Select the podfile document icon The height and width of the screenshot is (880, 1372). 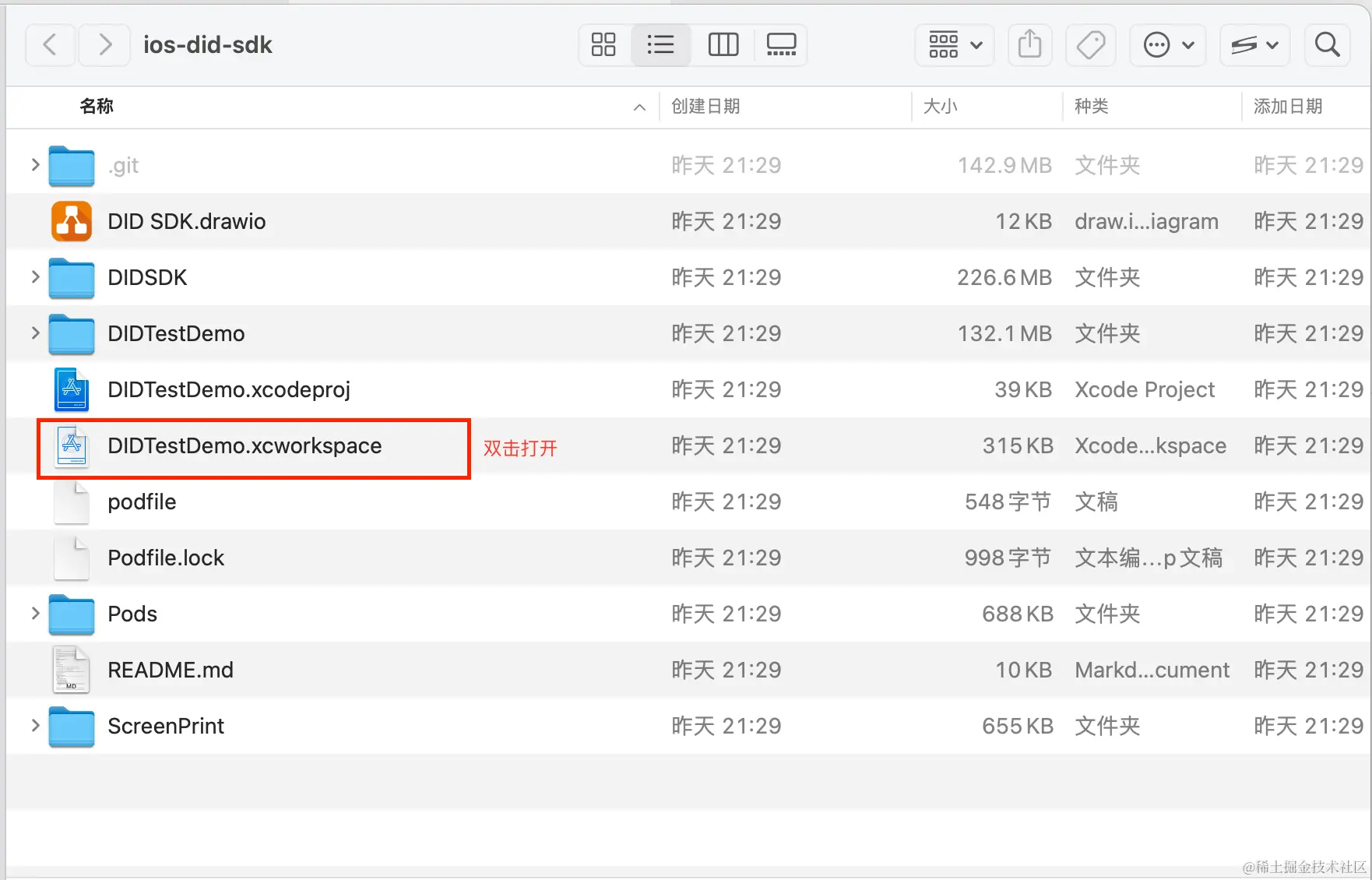point(72,502)
